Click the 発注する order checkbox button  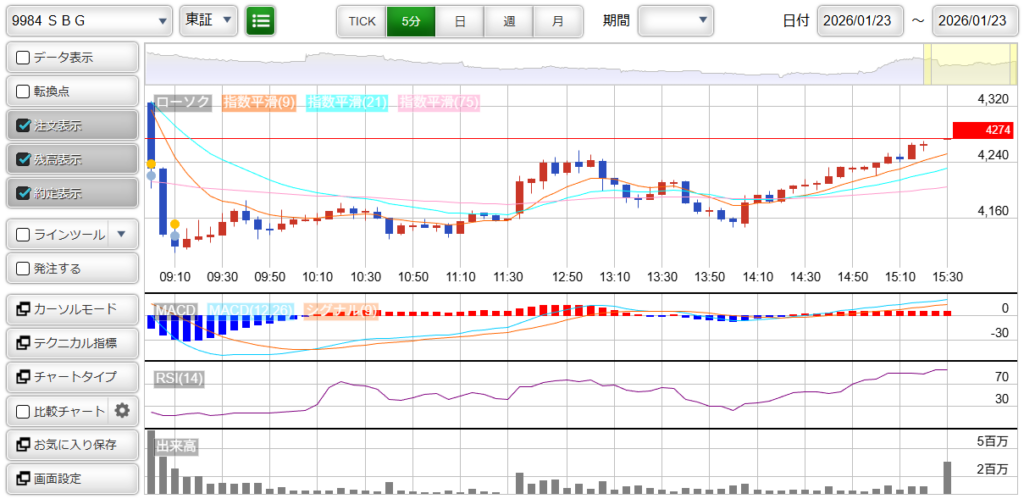tap(70, 268)
